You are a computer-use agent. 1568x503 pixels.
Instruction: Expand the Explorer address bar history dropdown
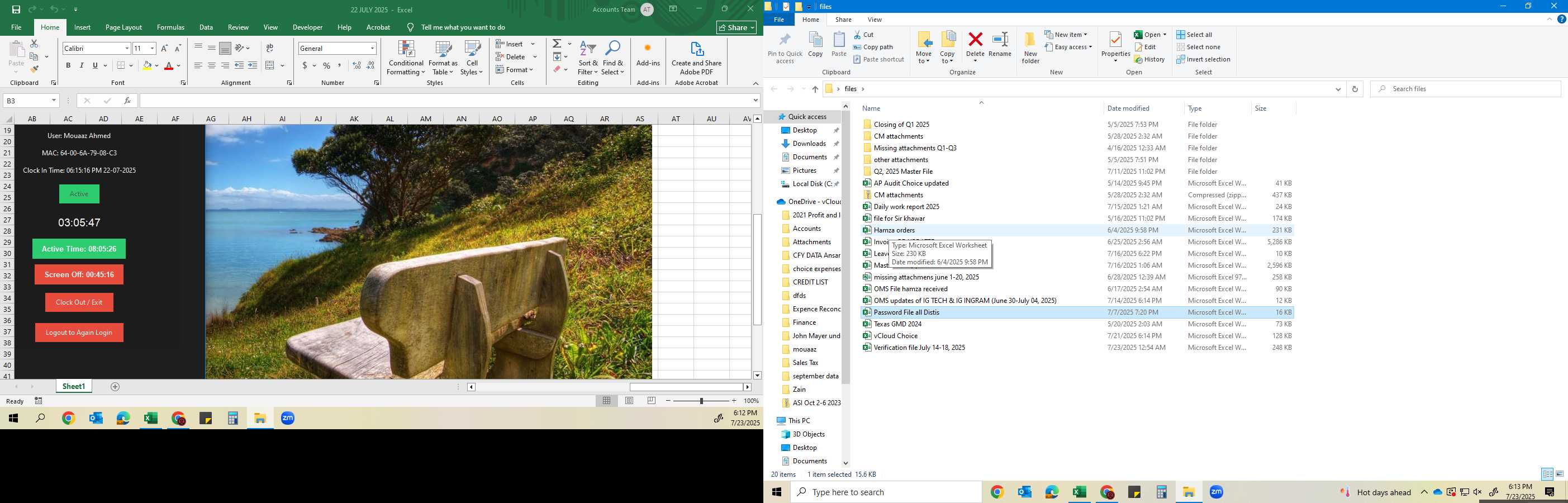[1338, 89]
